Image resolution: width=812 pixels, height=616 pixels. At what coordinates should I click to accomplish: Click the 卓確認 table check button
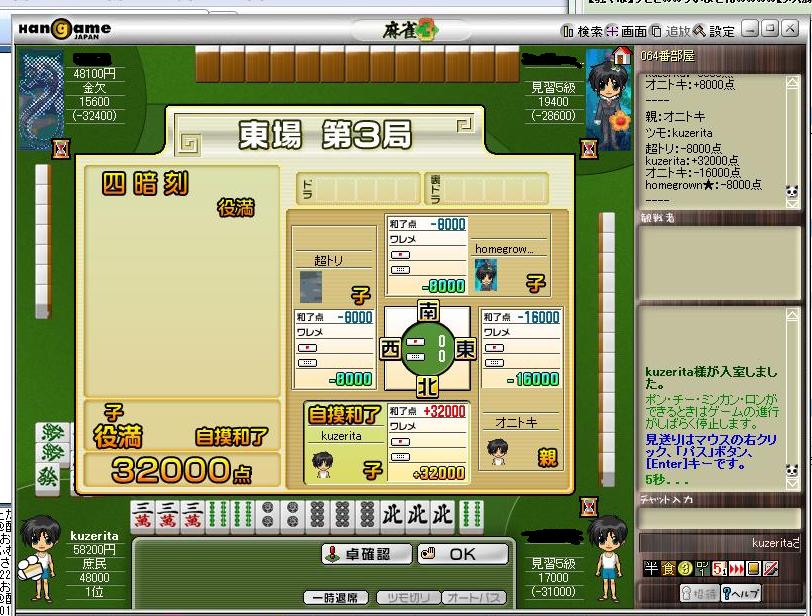click(x=367, y=554)
